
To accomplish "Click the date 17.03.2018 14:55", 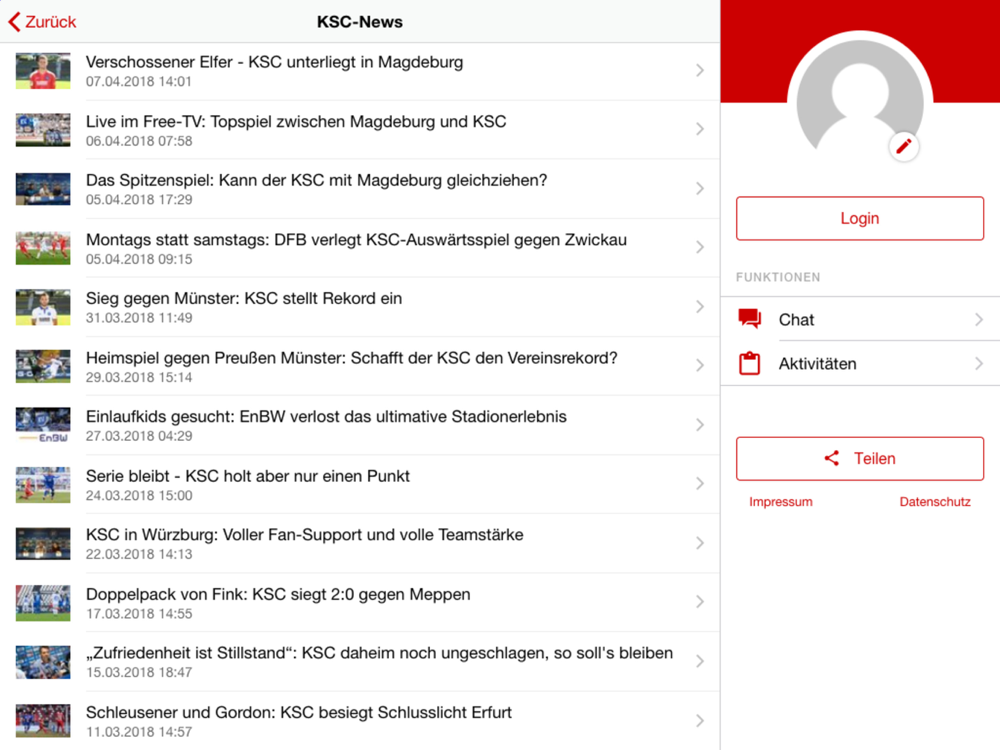I will [138, 614].
